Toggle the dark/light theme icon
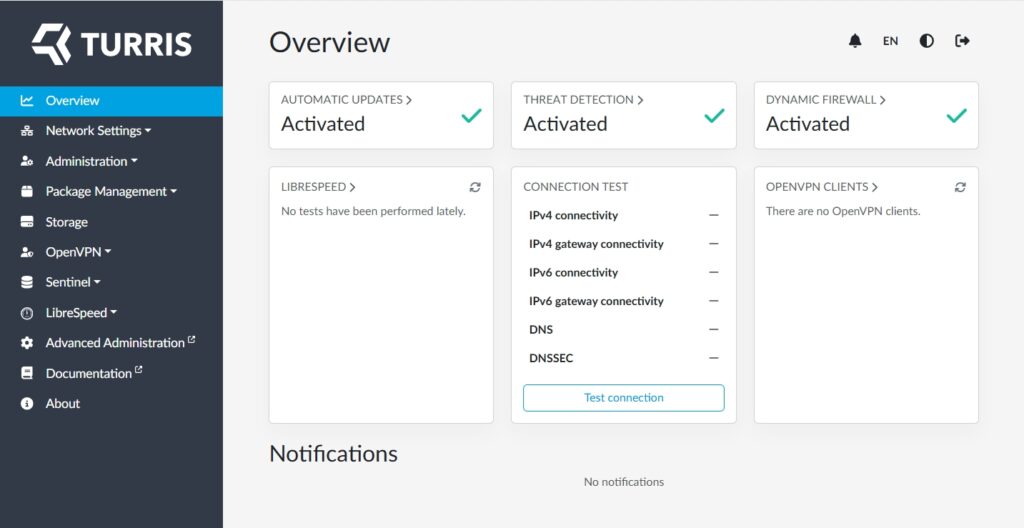Viewport: 1024px width, 528px height. click(927, 41)
